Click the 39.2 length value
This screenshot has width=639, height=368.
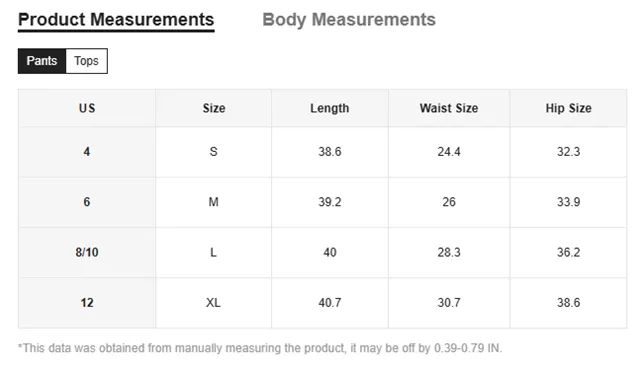[x=330, y=202]
